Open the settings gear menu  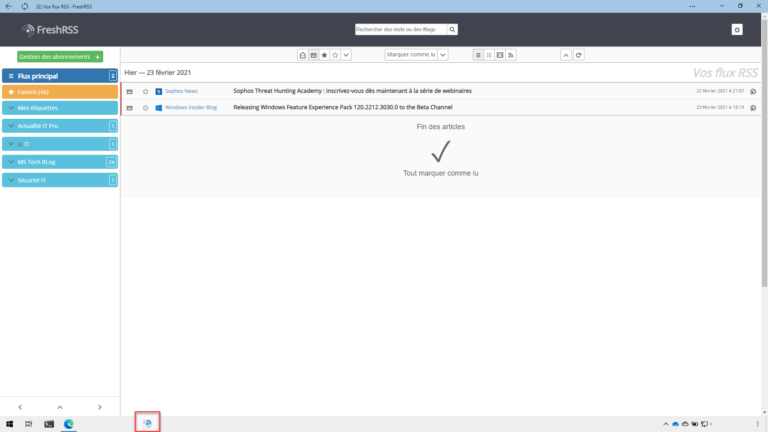737,30
